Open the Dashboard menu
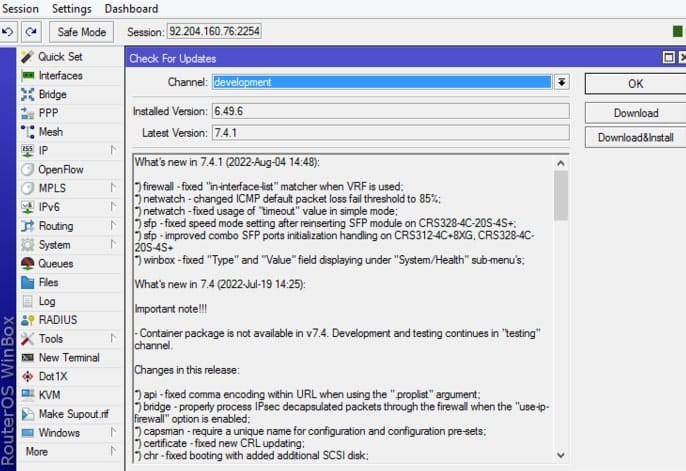The width and height of the screenshot is (686, 471). pyautogui.click(x=131, y=8)
